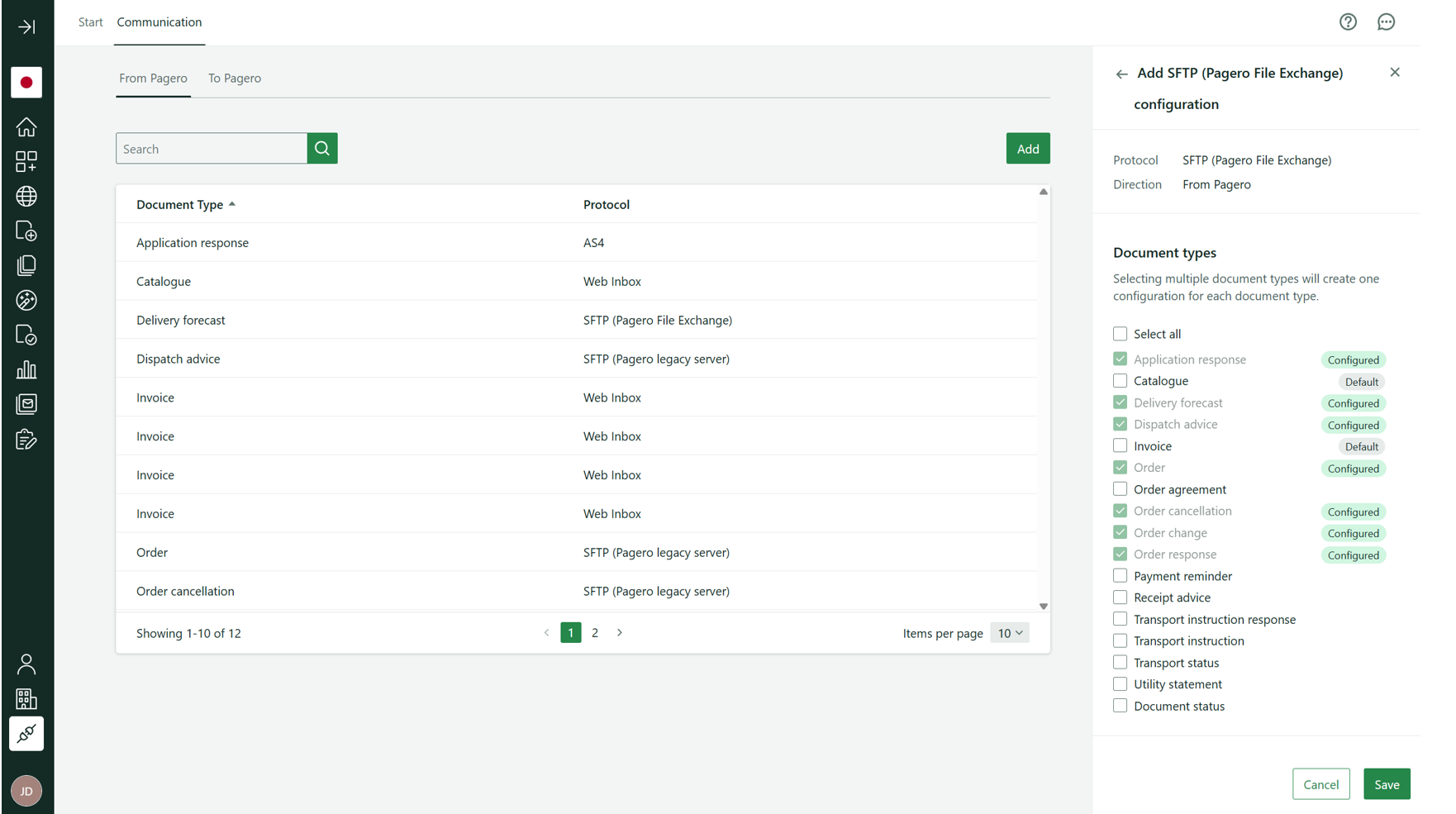Image resolution: width=1456 pixels, height=814 pixels.
Task: Open the help question mark icon
Action: point(1348,22)
